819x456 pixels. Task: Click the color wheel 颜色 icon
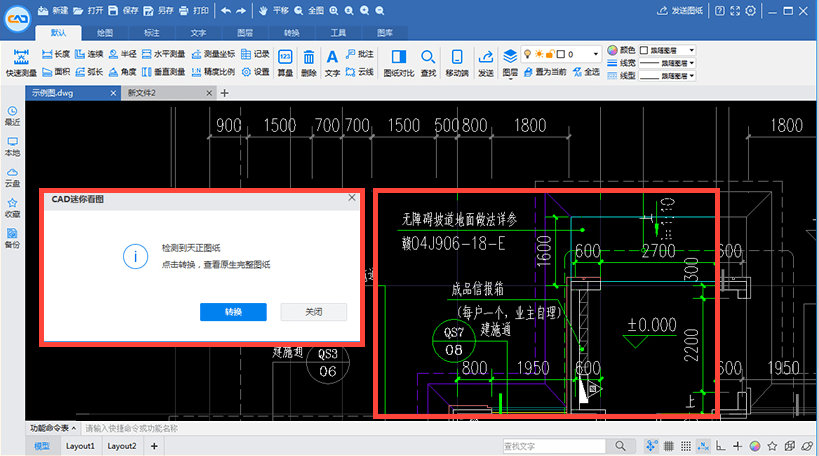613,50
